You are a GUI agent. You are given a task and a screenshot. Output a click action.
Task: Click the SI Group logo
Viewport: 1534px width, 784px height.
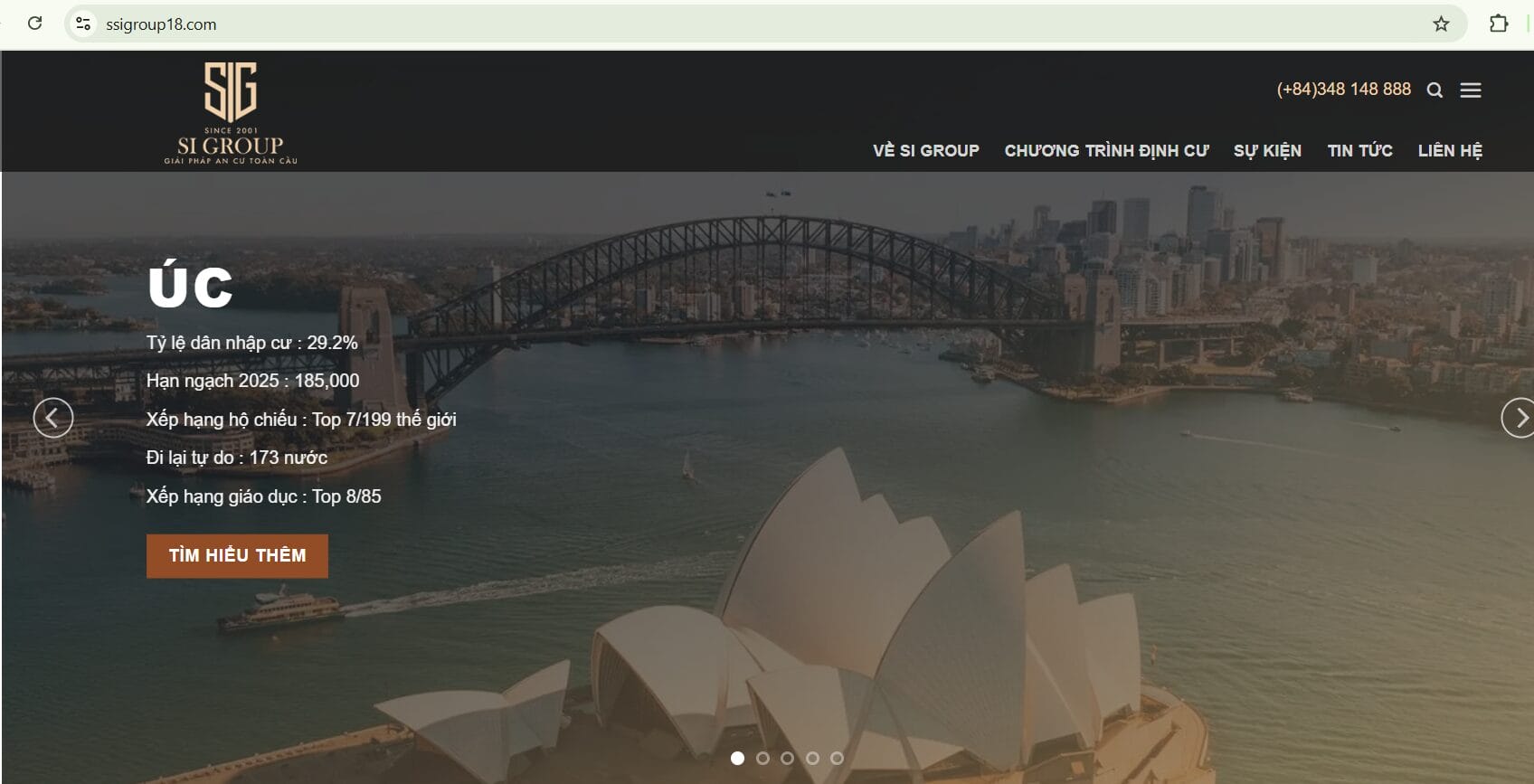click(231, 112)
